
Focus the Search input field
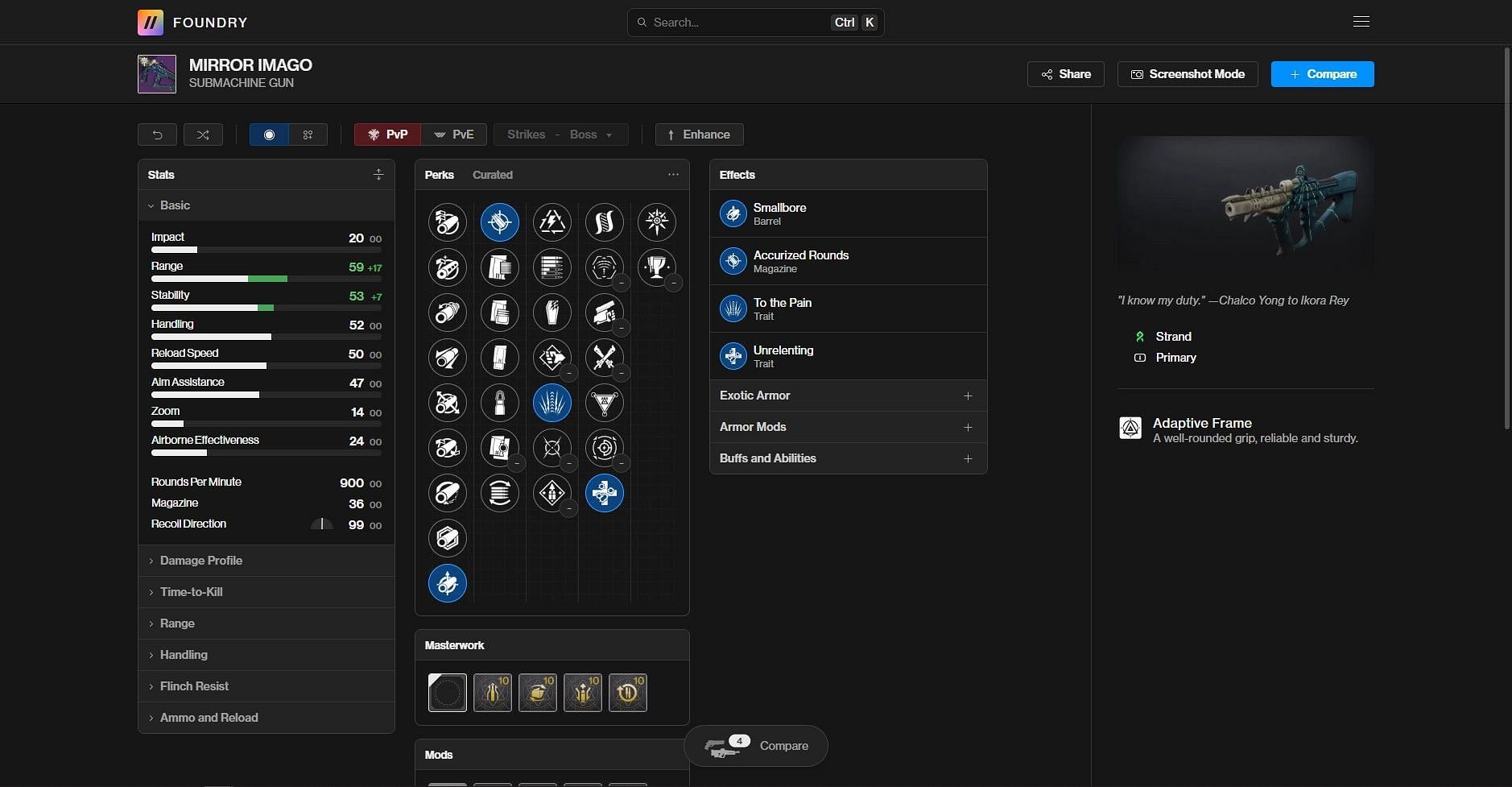point(755,23)
